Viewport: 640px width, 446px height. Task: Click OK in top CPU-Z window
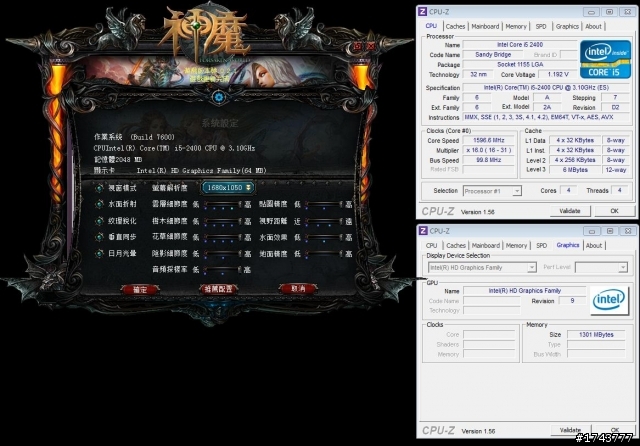[x=614, y=211]
